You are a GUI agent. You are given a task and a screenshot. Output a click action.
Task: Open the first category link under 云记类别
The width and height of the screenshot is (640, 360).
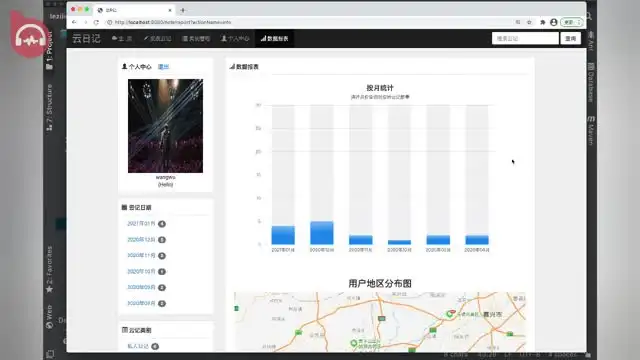coord(138,346)
